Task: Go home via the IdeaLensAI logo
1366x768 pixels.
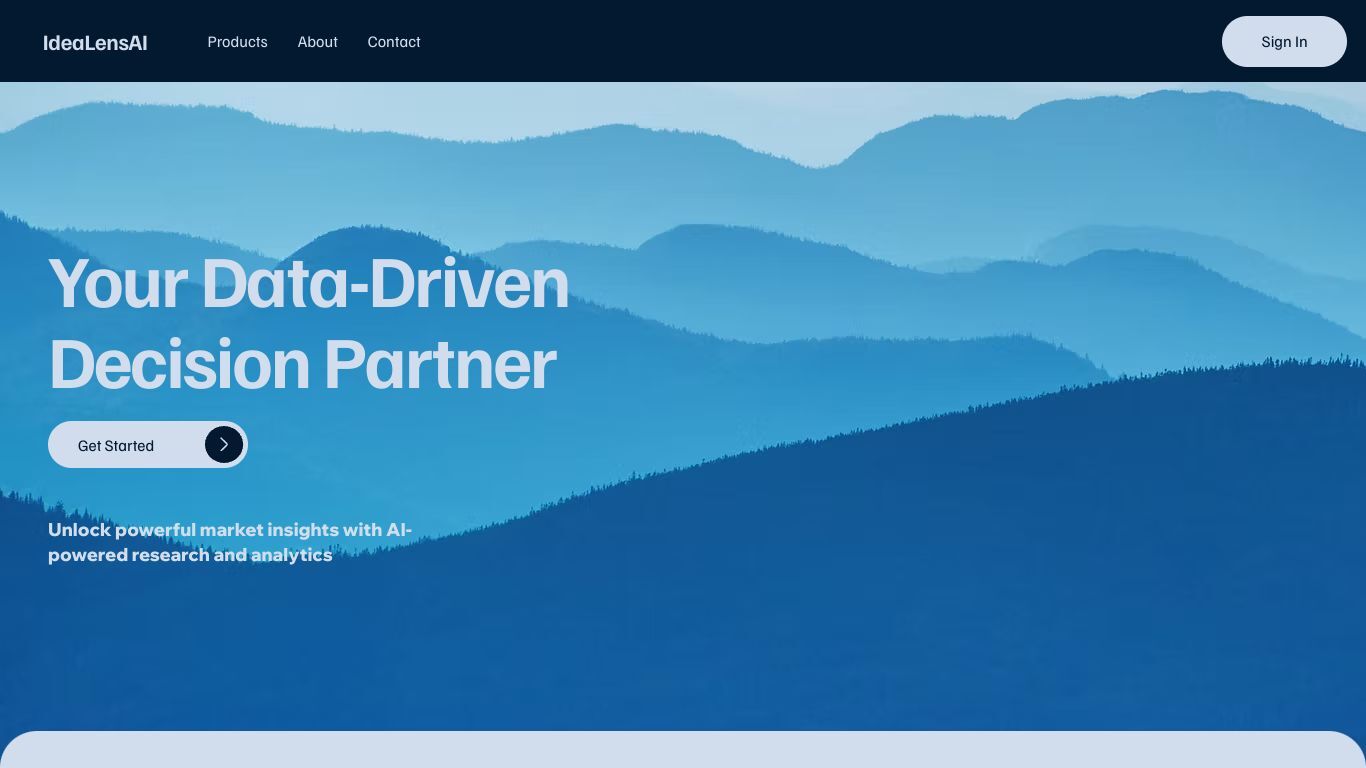Action: coord(95,42)
